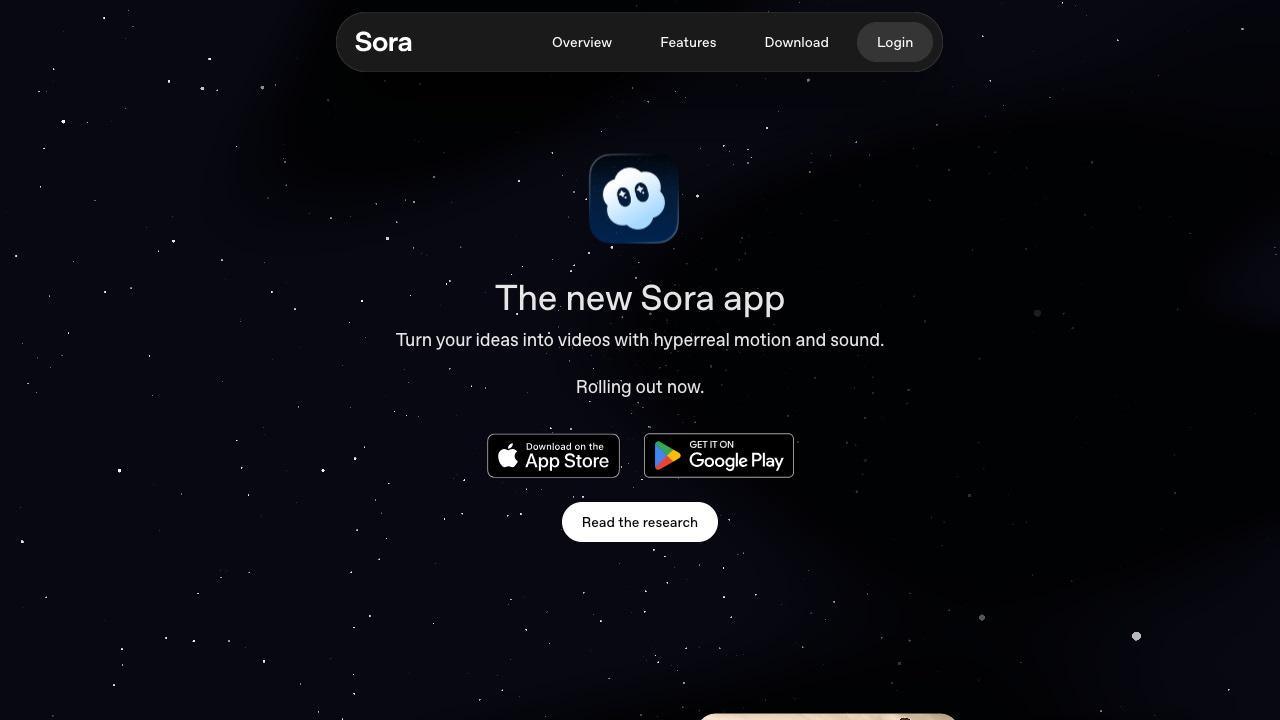Click the hyperreal motion and sound tagline
This screenshot has height=720, width=1280.
(640, 340)
